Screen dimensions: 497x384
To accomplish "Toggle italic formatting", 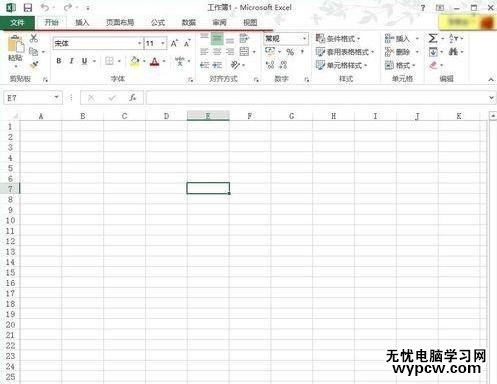I will click(x=71, y=61).
